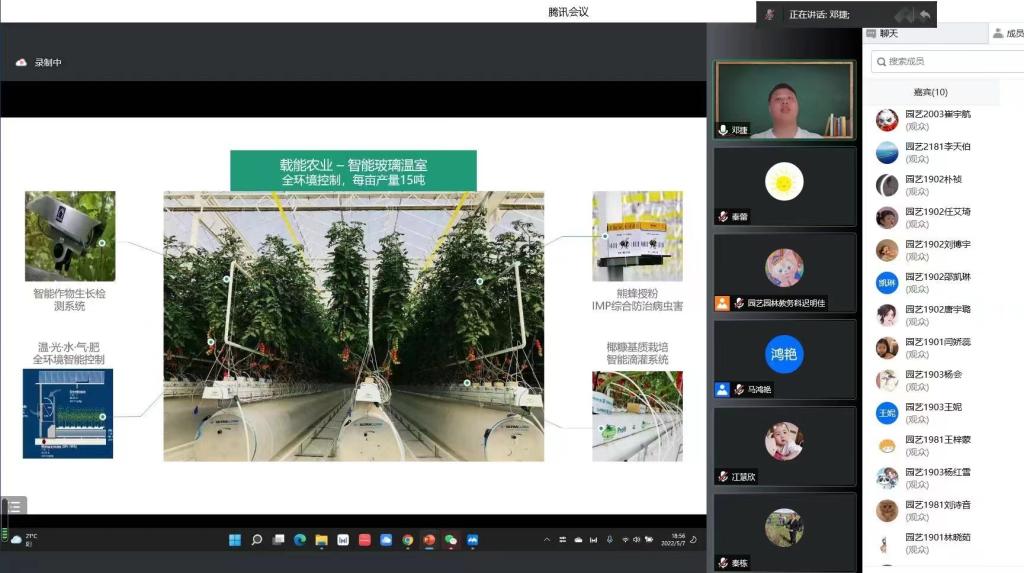Screen dimensions: 1024x573
Task: Launch Microsoft Edge from the taskbar
Action: 300,540
